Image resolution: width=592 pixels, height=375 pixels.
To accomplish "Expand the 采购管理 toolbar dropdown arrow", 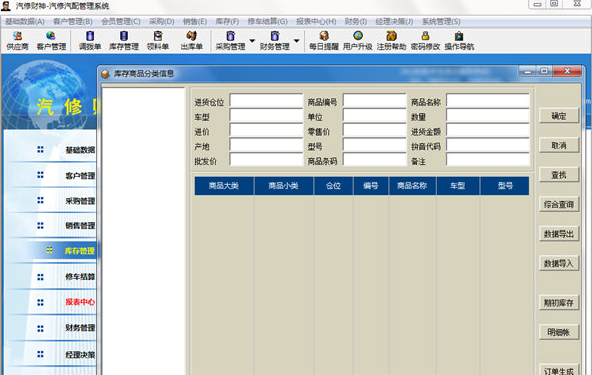I will (x=252, y=40).
